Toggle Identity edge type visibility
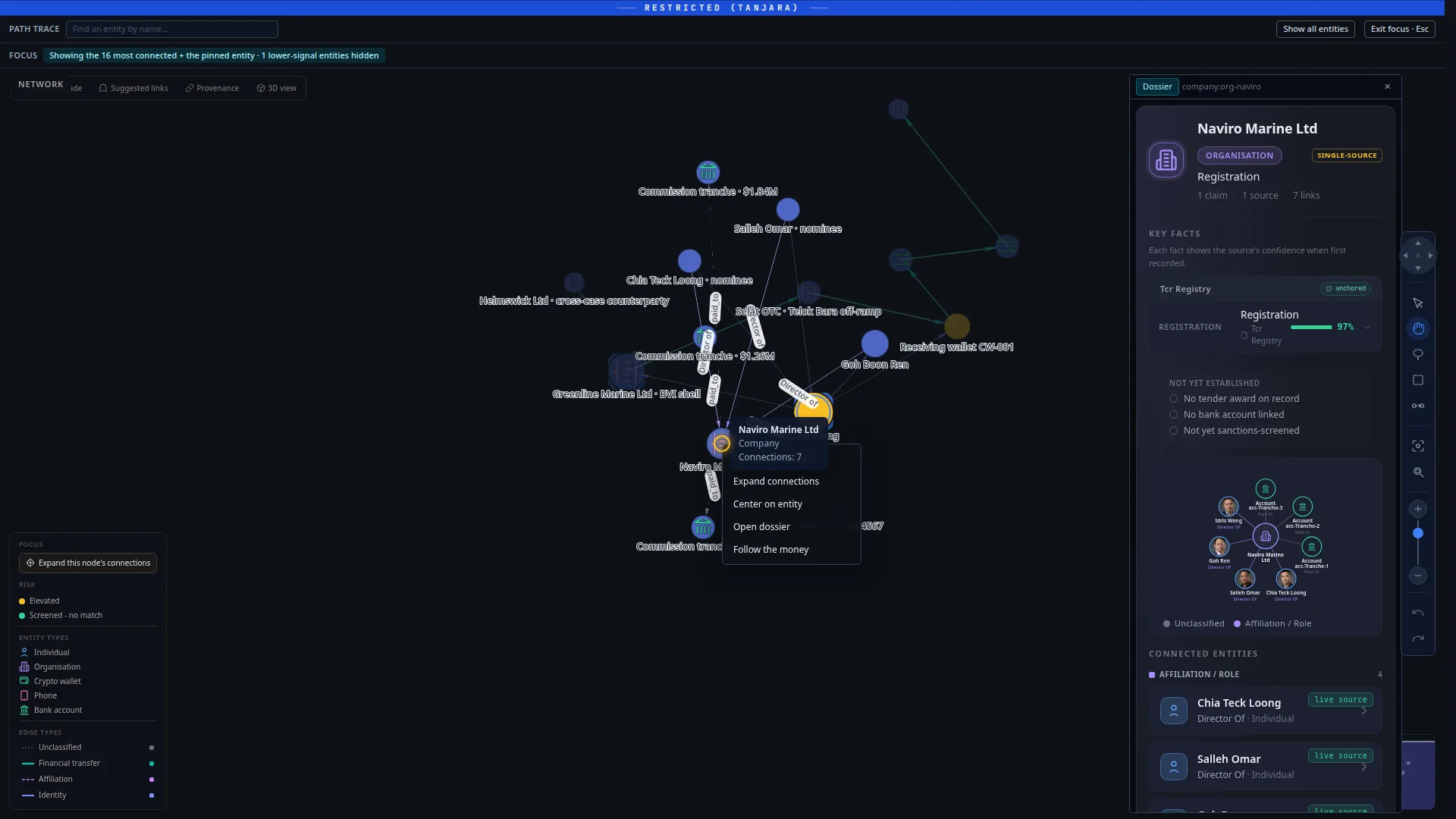The image size is (1456, 819). 152,795
